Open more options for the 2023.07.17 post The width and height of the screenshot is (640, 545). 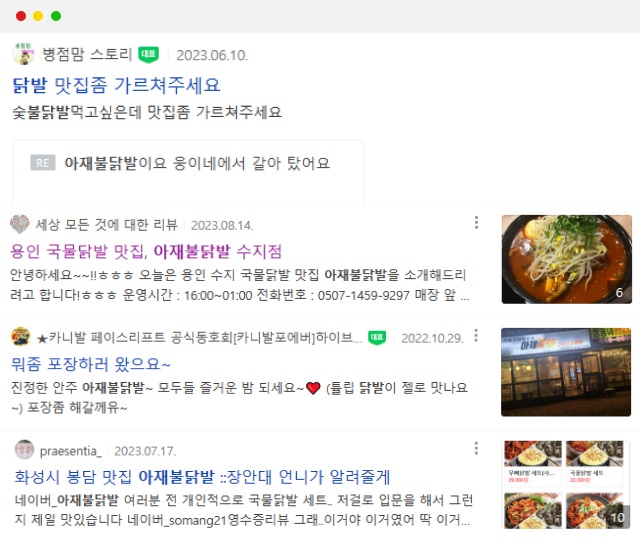[x=476, y=448]
